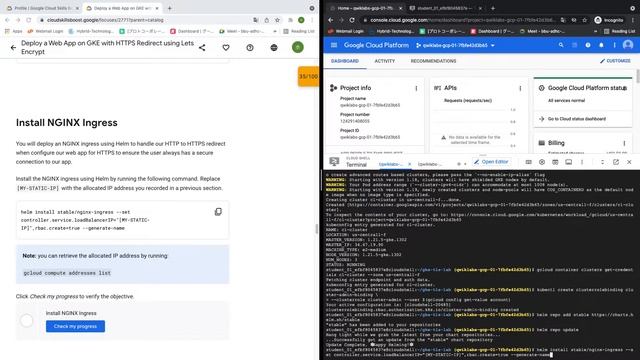Bookmark the lab page with star icon
The width and height of the screenshot is (640, 360).
click(278, 20)
